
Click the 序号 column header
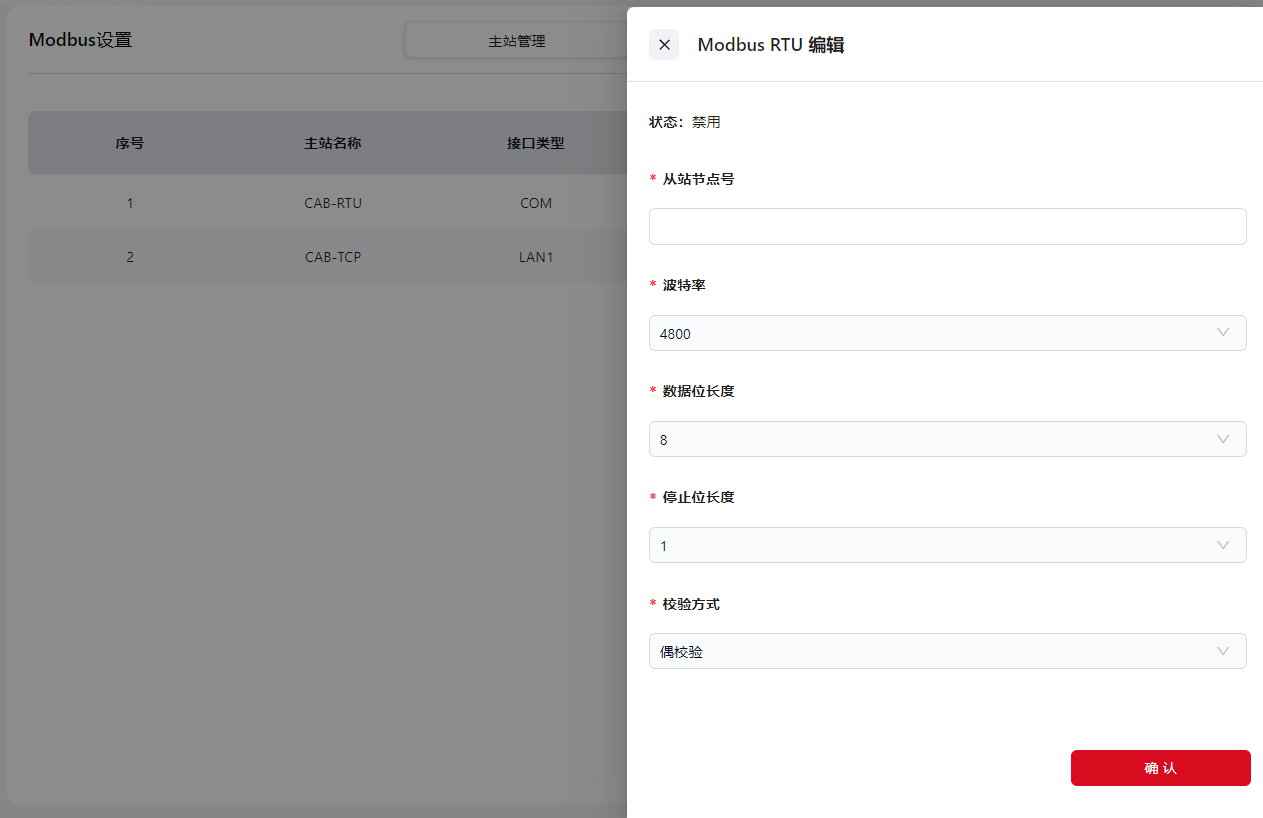[129, 143]
